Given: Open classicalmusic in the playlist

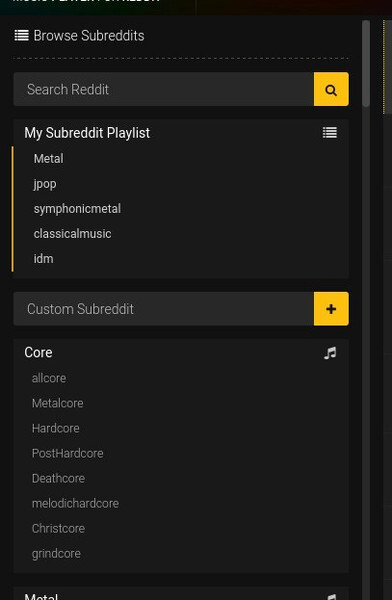Looking at the screenshot, I should click(x=72, y=233).
